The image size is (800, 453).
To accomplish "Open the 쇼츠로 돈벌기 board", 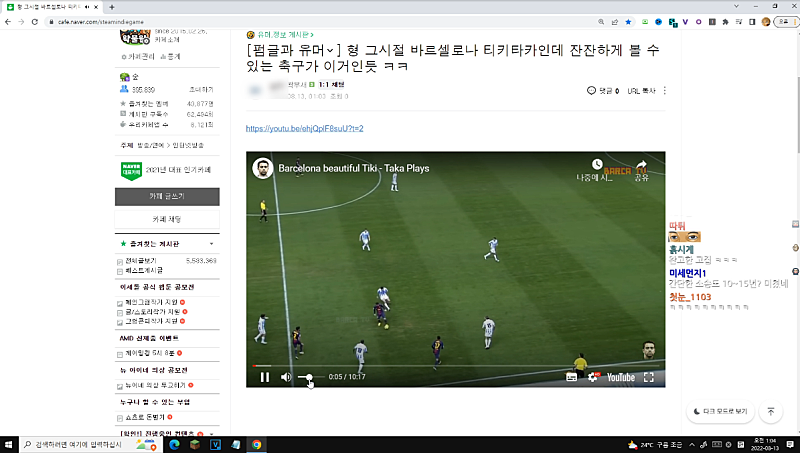I will click(x=145, y=417).
